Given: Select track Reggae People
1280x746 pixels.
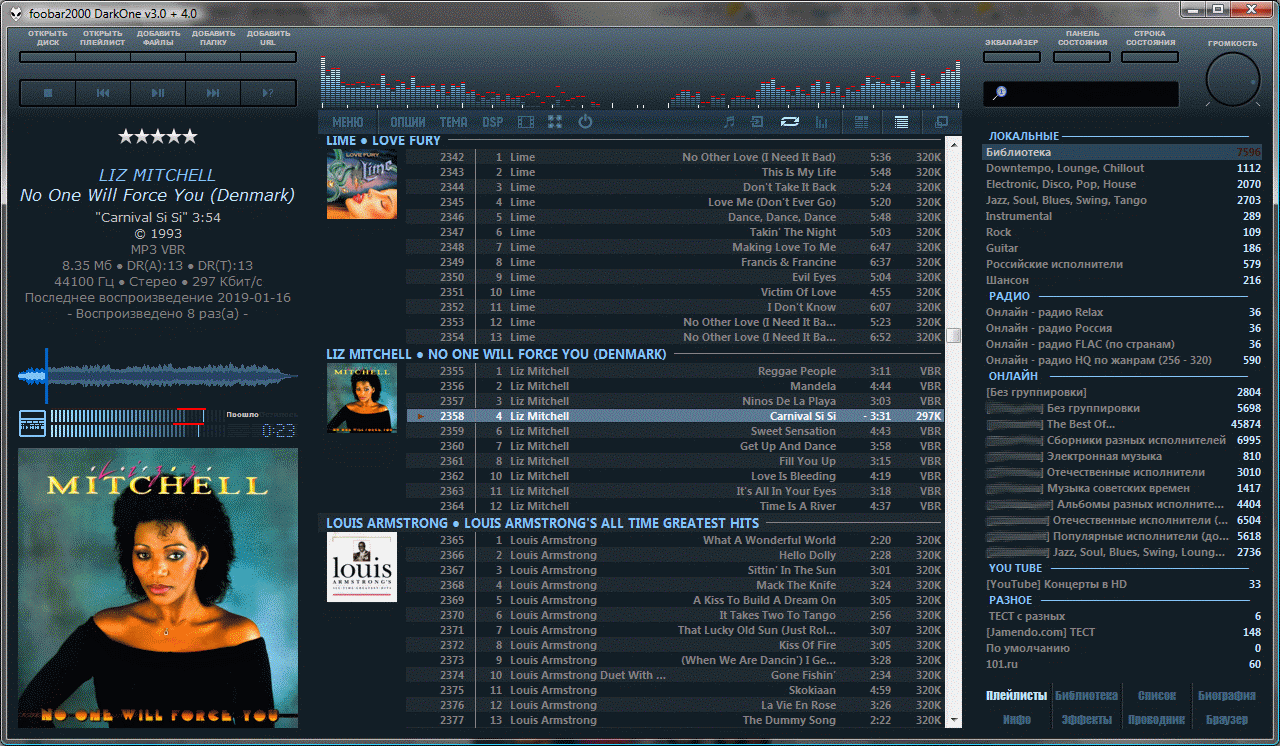Looking at the screenshot, I should (x=674, y=371).
